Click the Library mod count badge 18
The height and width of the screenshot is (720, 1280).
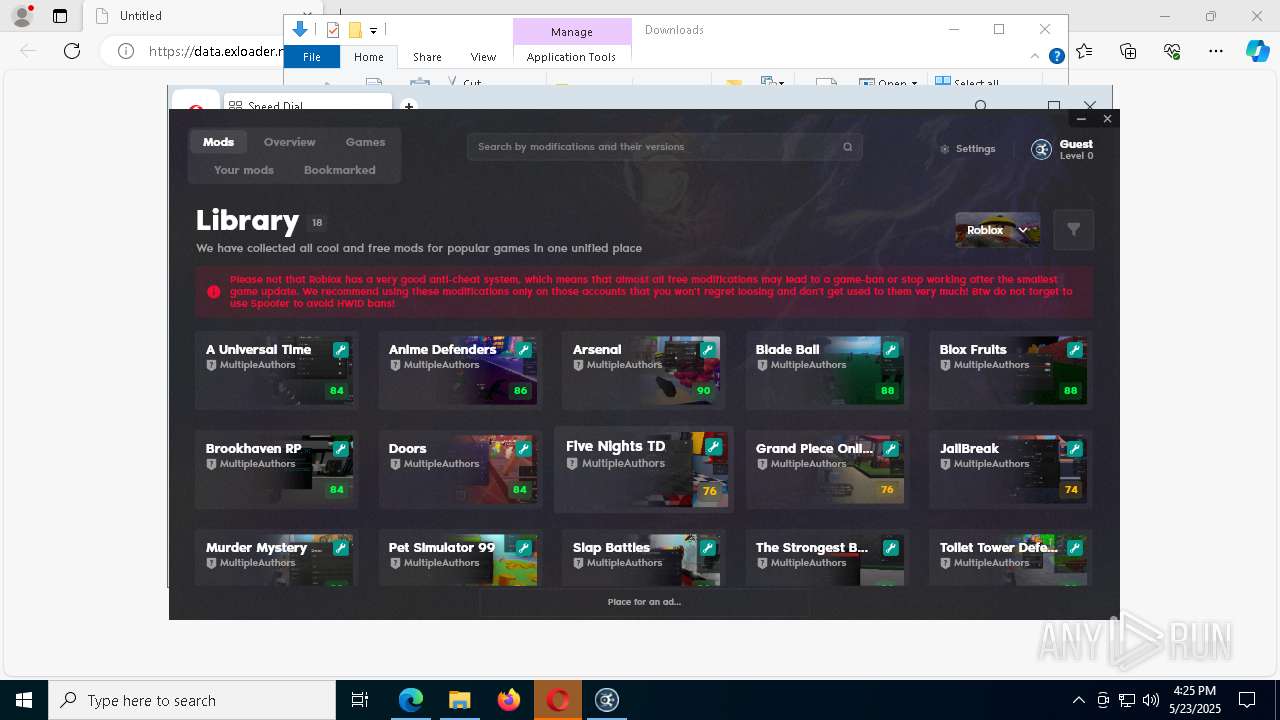pyautogui.click(x=317, y=223)
